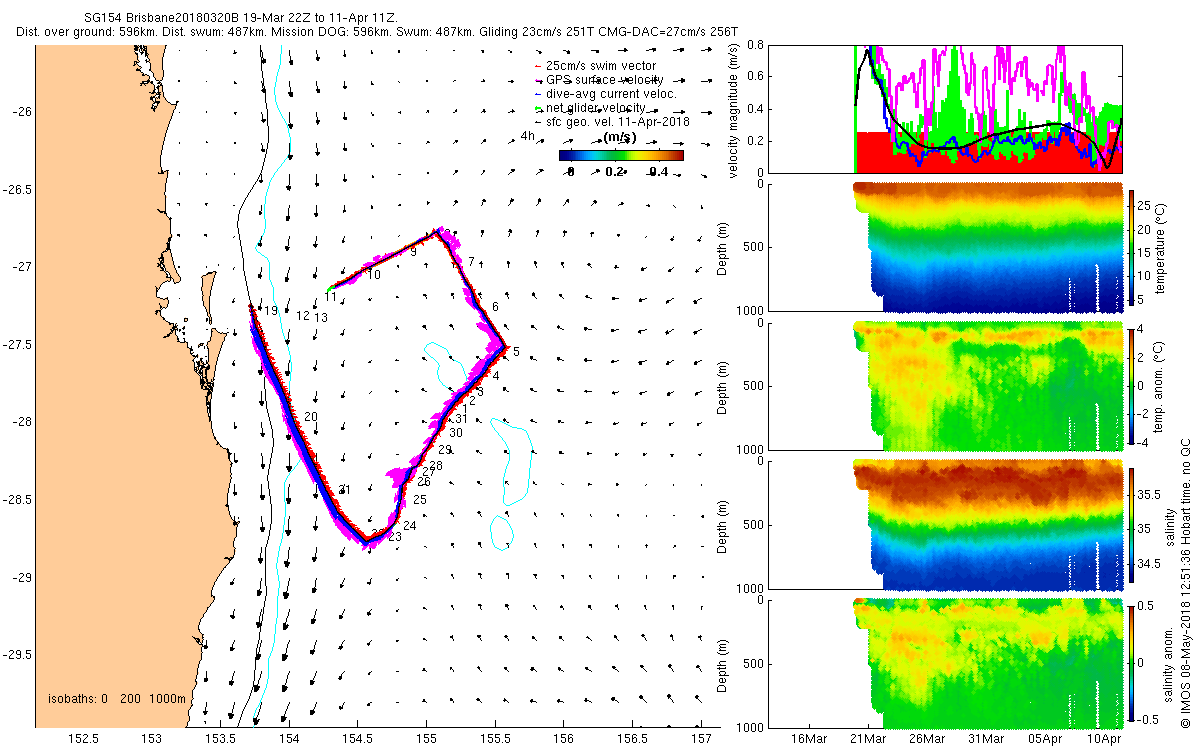Viewport: 1200px width, 750px height.
Task: Click the title 'SG154 Brisbane20180320B 19-Mar 22Z to 11-Apr 11Z'
Action: pyautogui.click(x=241, y=19)
